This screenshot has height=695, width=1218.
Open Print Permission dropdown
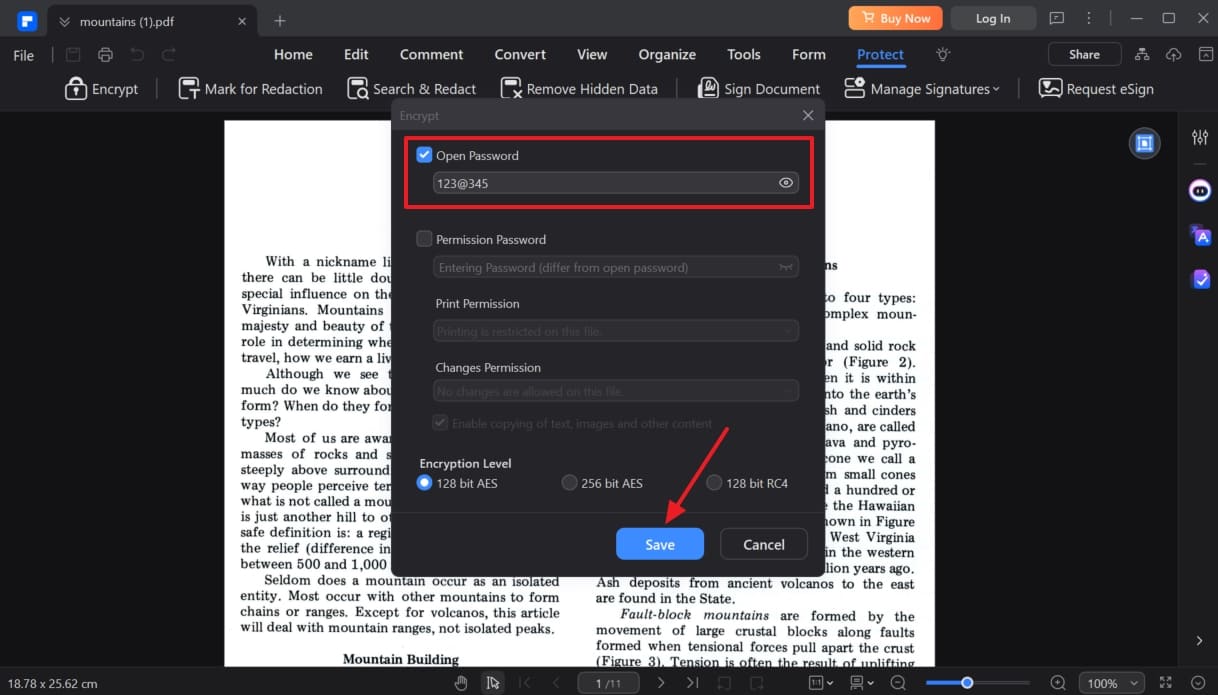[x=616, y=331]
